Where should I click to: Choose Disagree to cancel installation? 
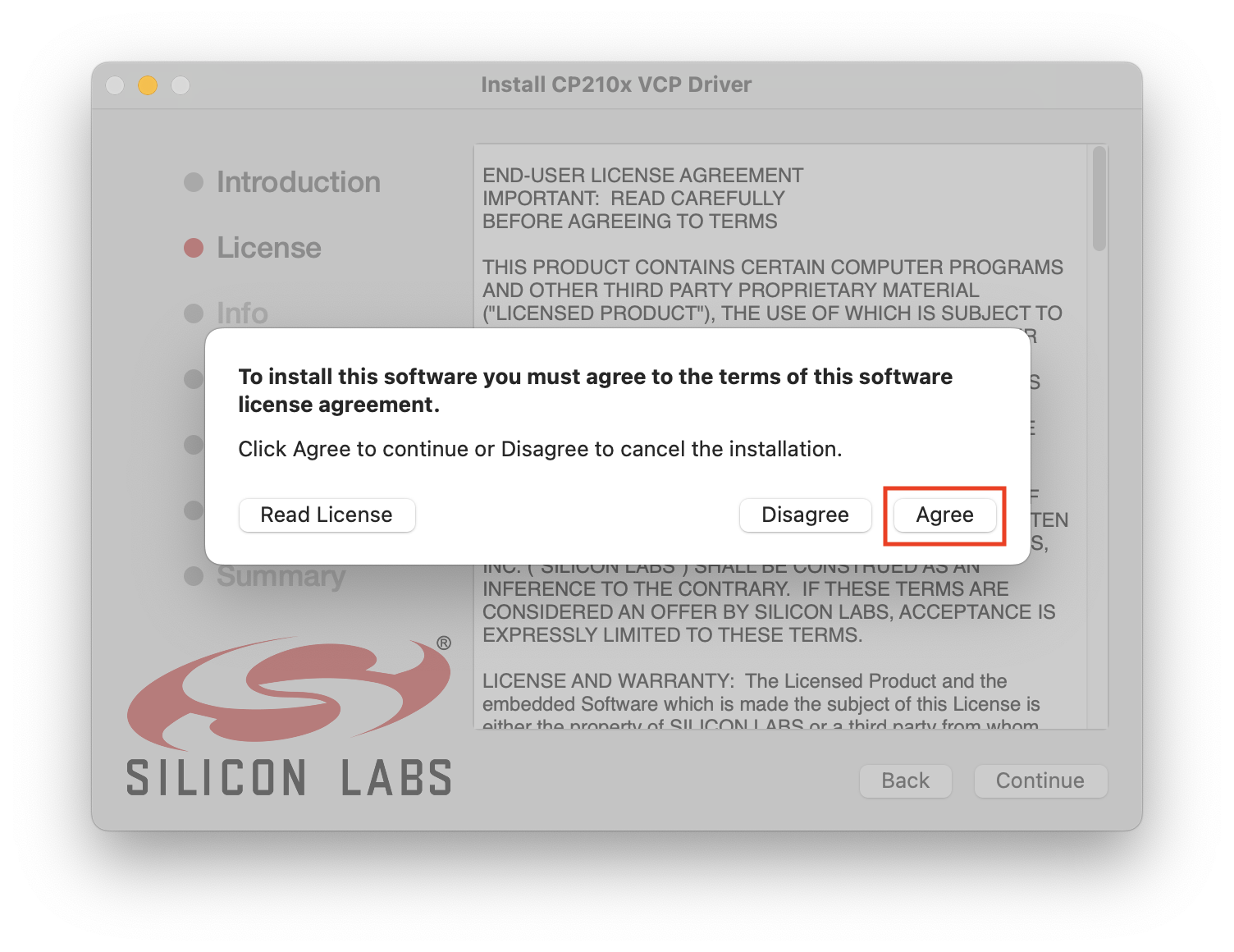coord(805,515)
